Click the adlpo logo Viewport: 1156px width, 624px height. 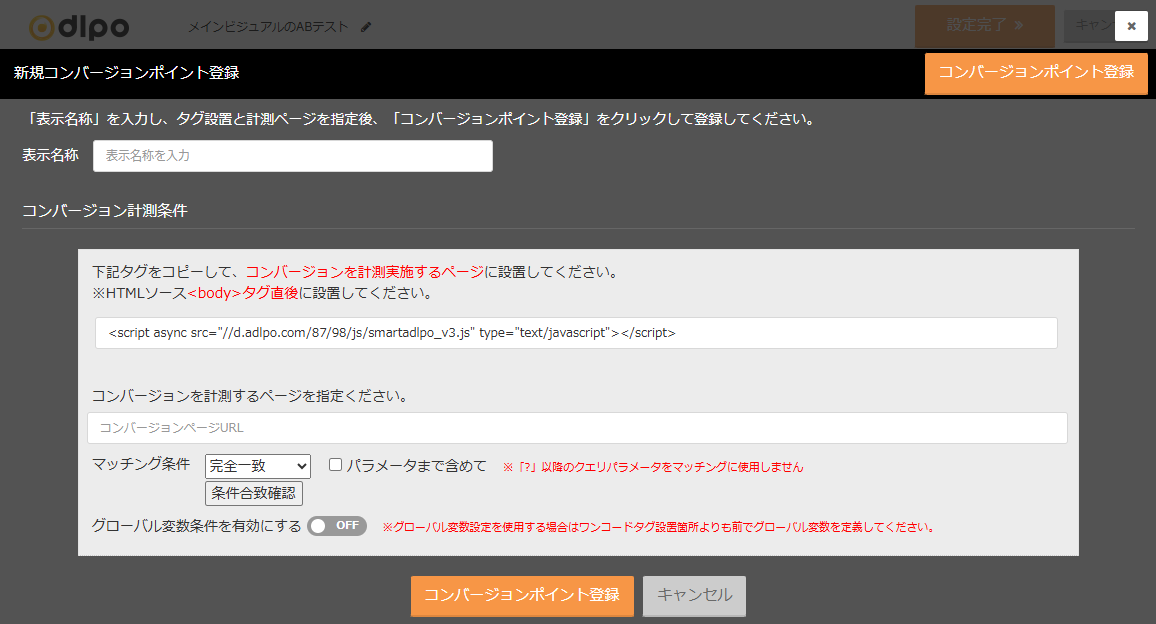pyautogui.click(x=79, y=27)
